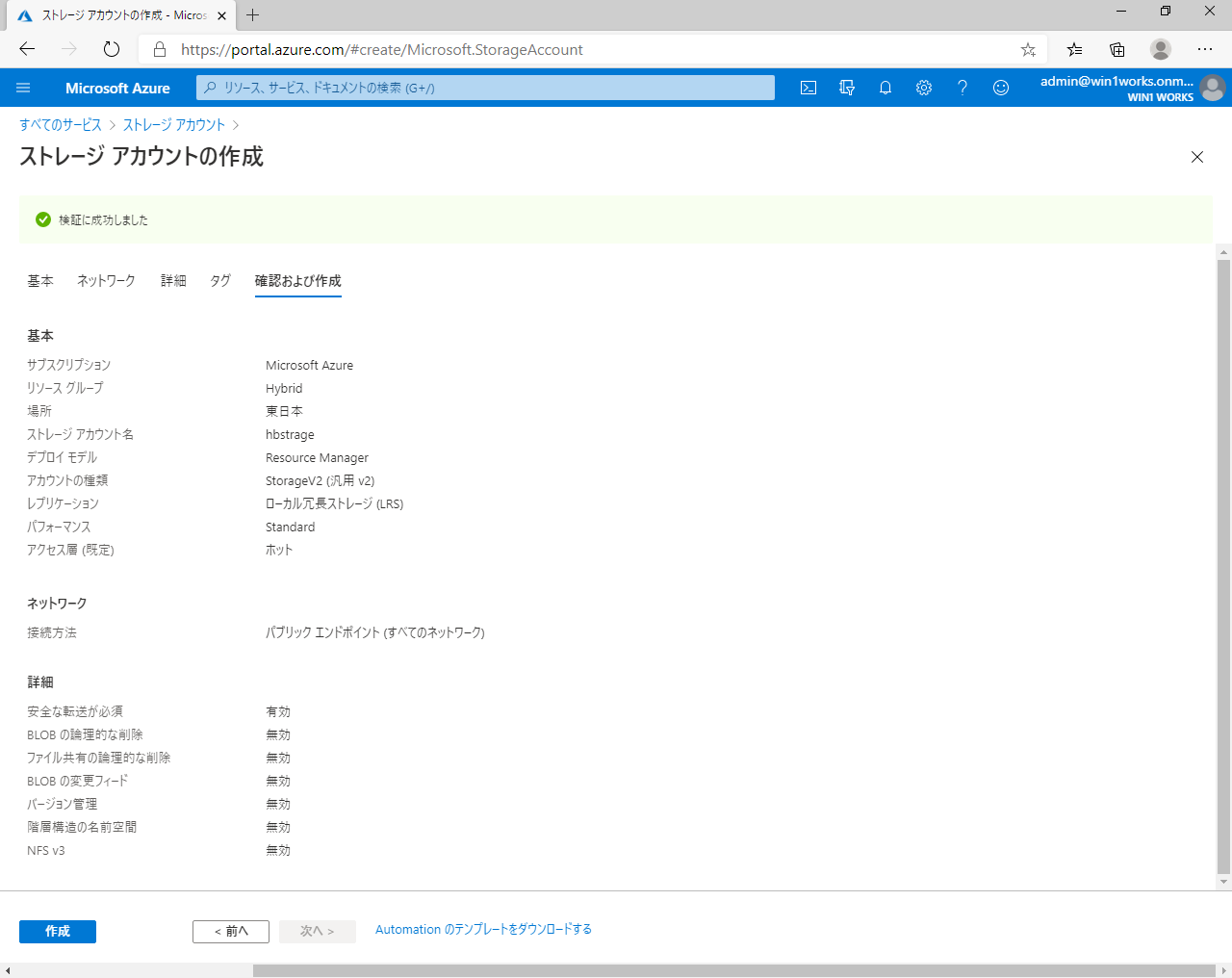The image size is (1232, 978).
Task: Select the Microsoft Azure subscription value
Action: coord(309,366)
